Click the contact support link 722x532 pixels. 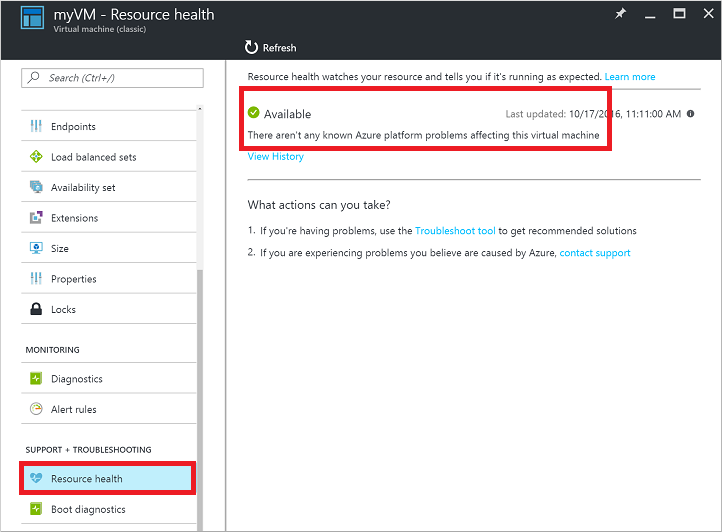click(x=594, y=252)
